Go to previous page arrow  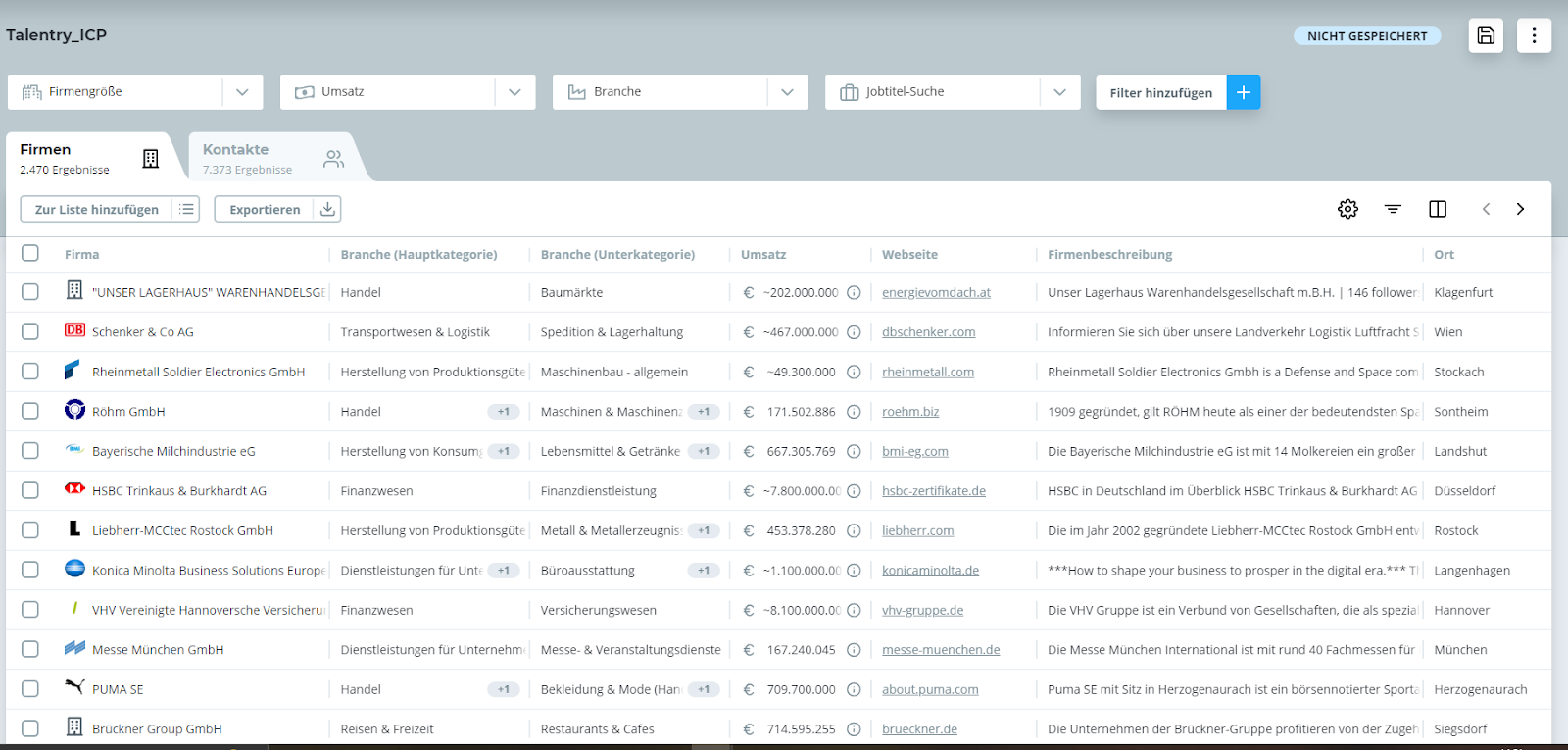(x=1486, y=209)
